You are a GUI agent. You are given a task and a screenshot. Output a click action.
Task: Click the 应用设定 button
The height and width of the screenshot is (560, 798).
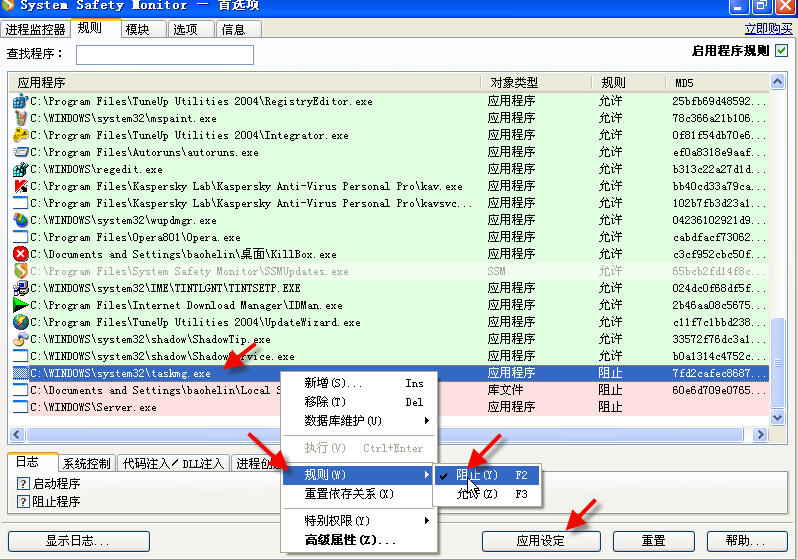[541, 541]
